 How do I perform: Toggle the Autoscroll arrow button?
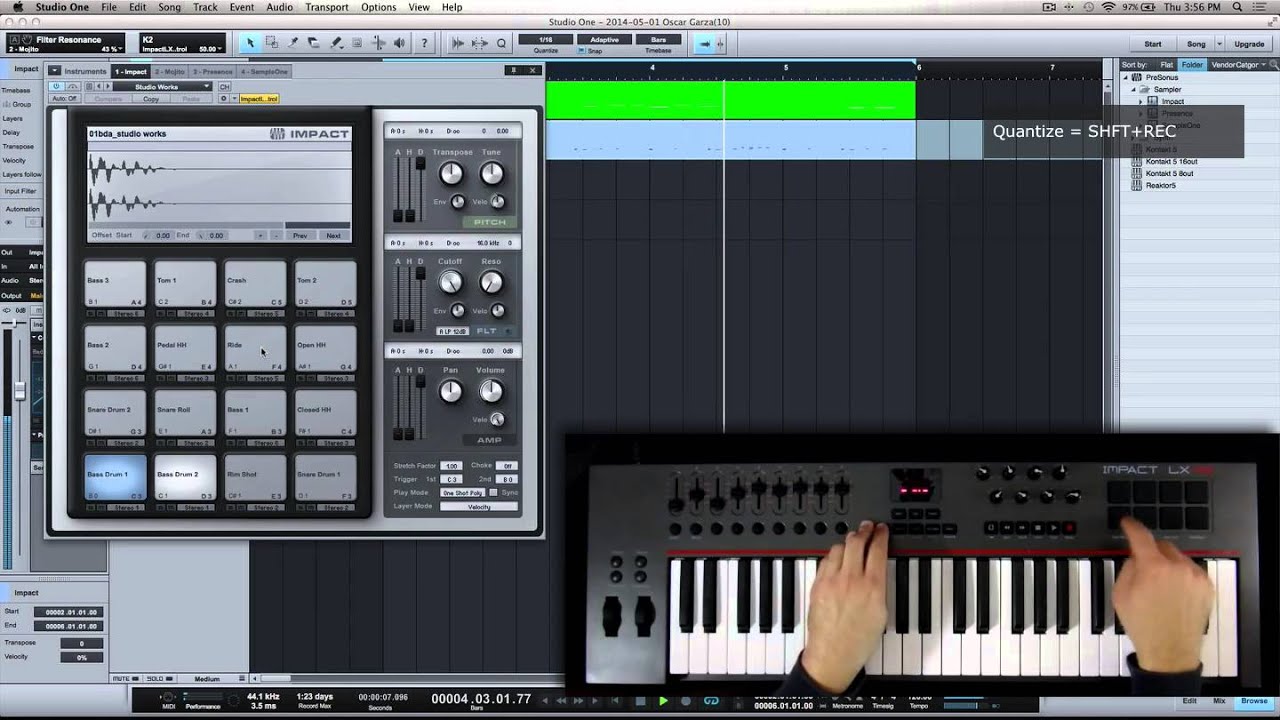point(705,44)
